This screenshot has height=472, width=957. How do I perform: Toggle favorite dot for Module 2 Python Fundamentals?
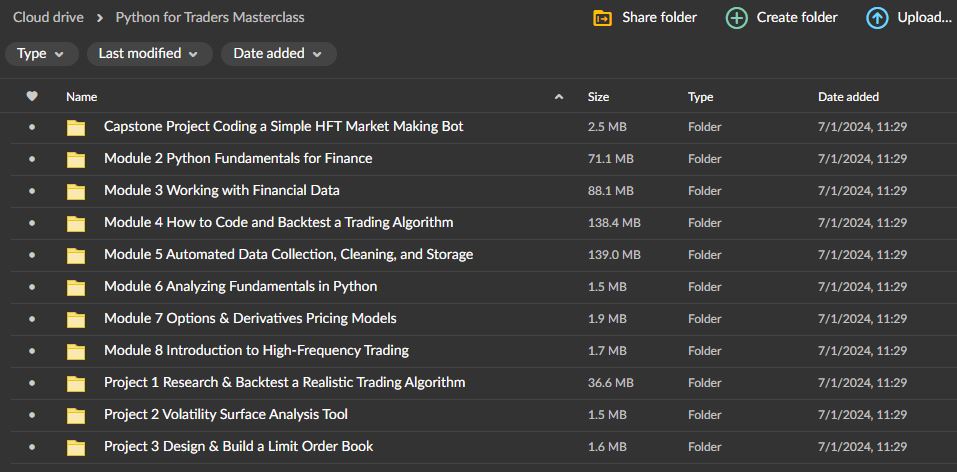[x=32, y=159]
